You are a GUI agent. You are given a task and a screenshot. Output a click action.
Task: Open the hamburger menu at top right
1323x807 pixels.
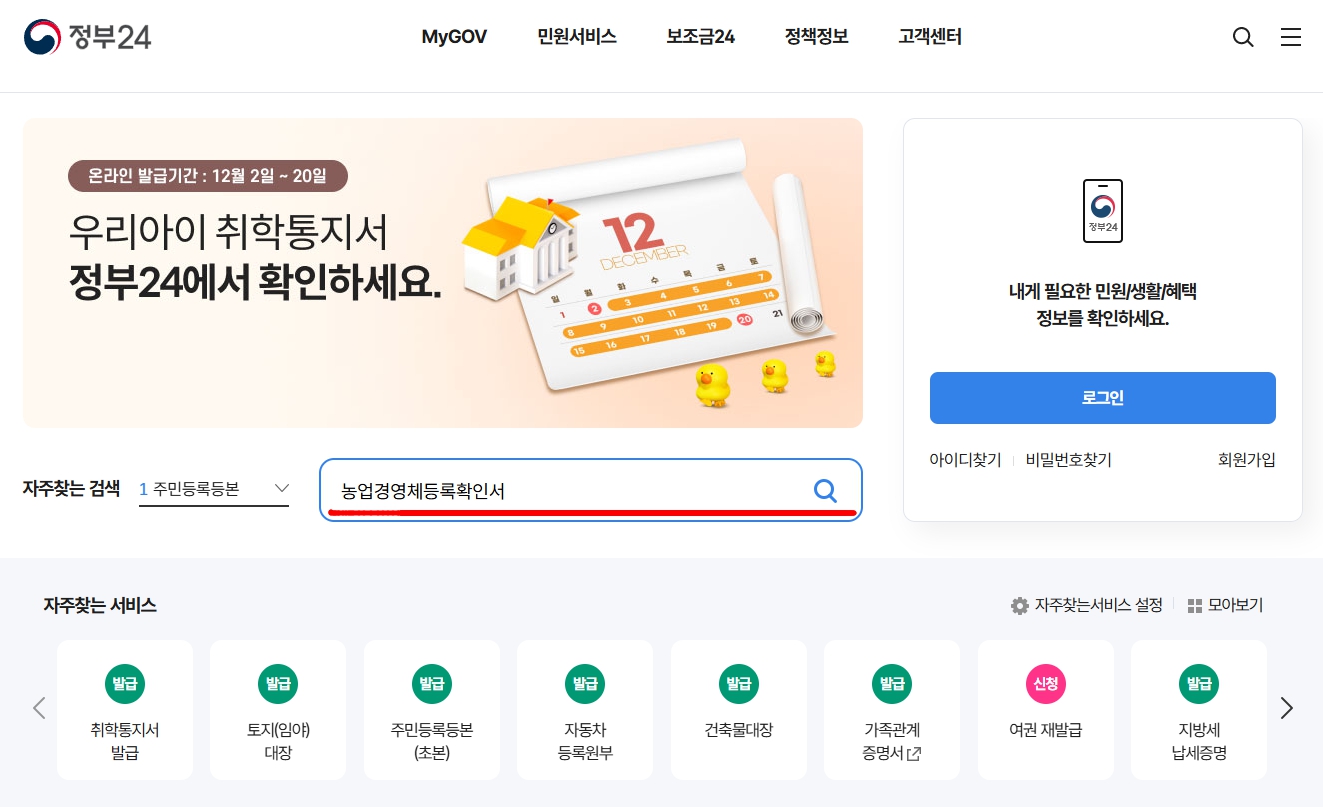(1291, 37)
